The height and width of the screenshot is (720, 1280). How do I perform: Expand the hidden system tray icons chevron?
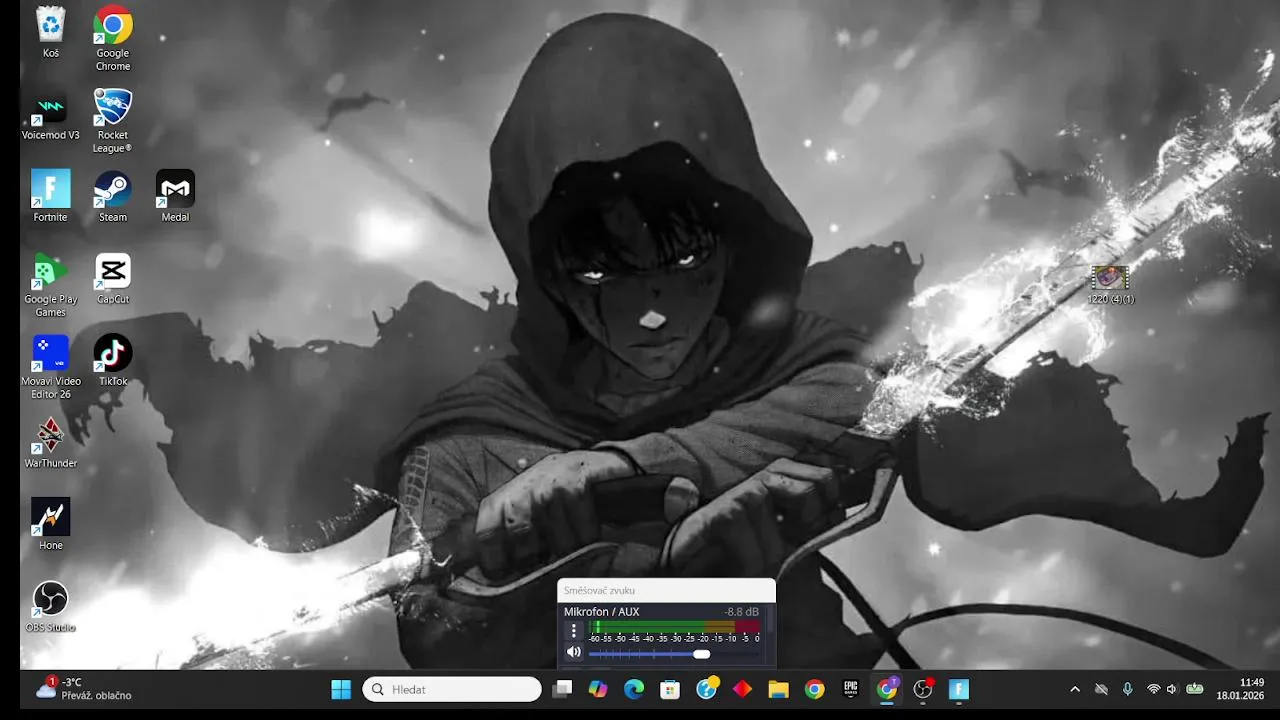pyautogui.click(x=1075, y=689)
